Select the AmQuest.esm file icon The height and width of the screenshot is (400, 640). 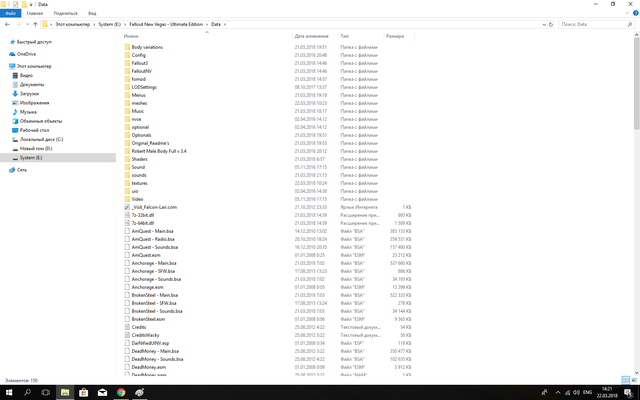coord(127,255)
